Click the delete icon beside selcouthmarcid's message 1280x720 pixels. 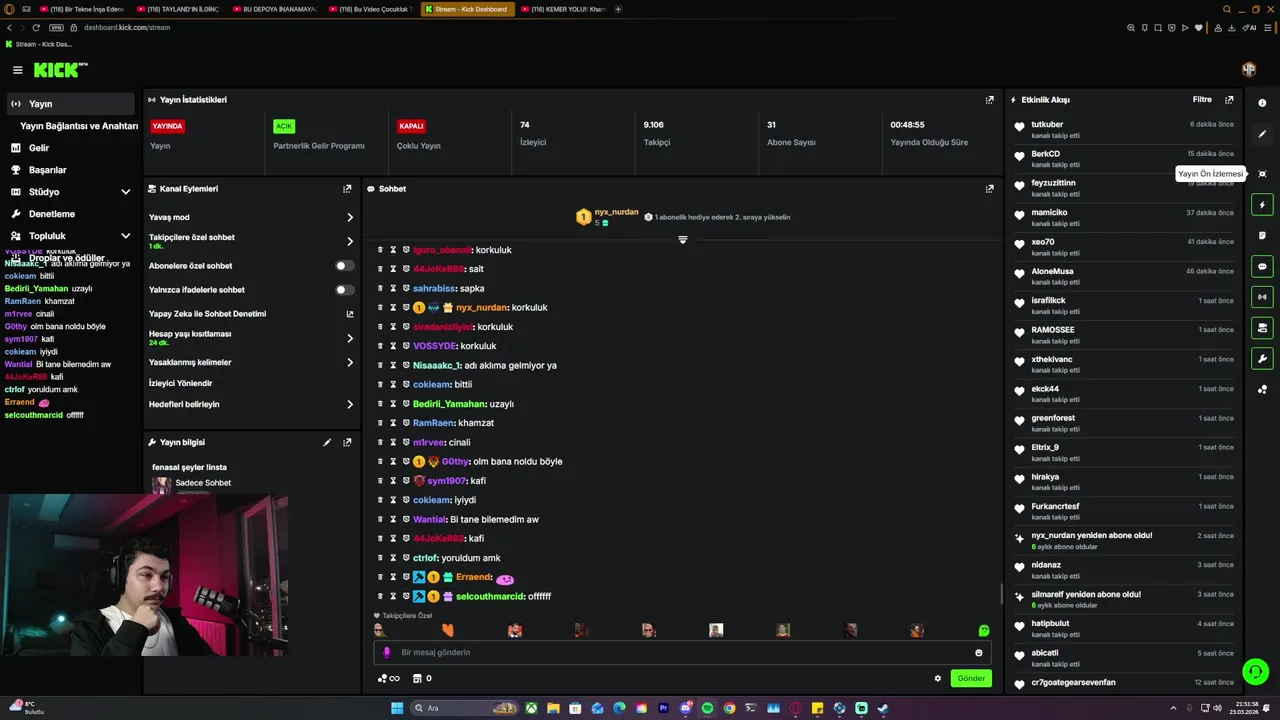(380, 597)
